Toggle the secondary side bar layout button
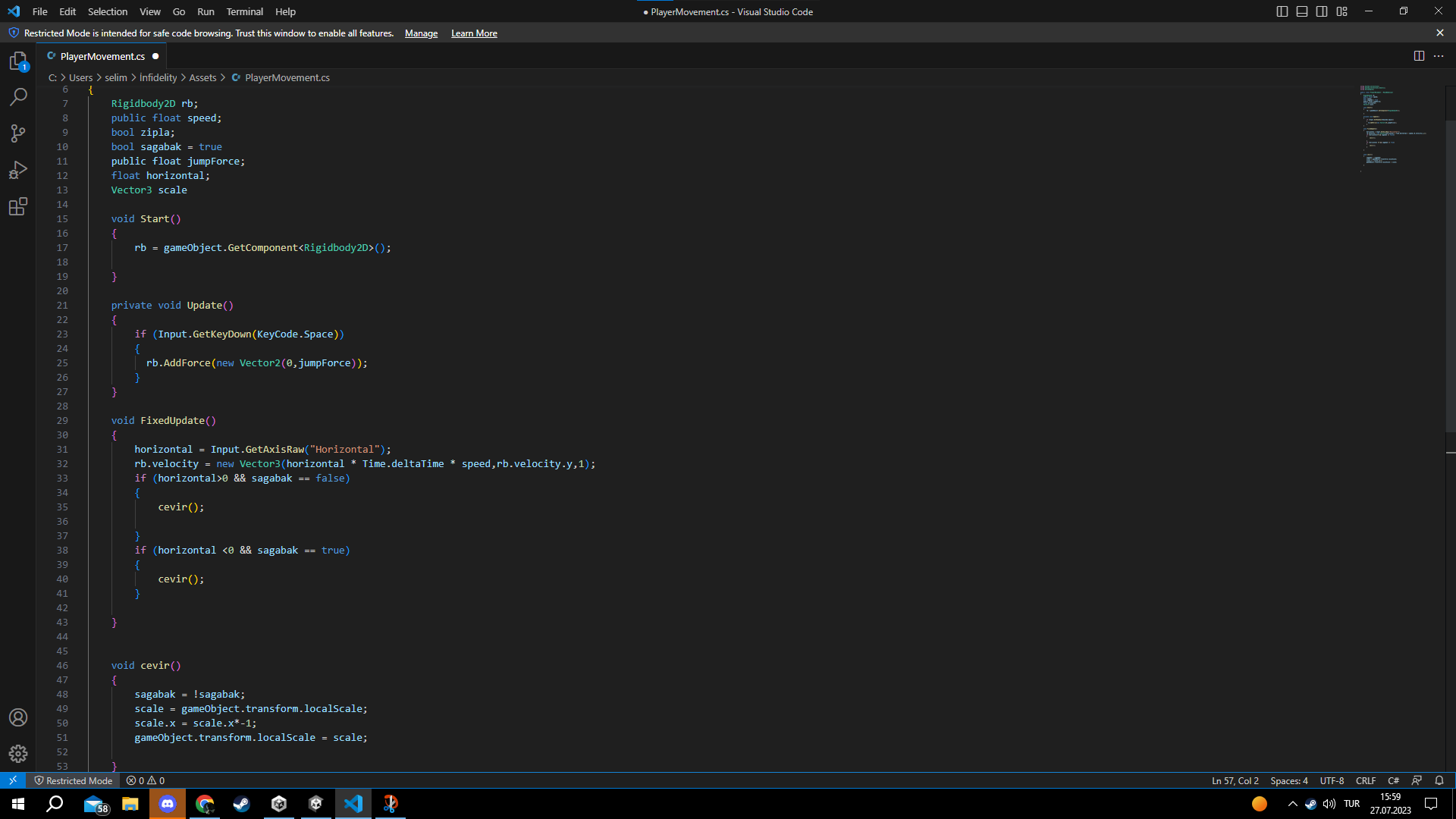This screenshot has width=1456, height=819. 1322,11
